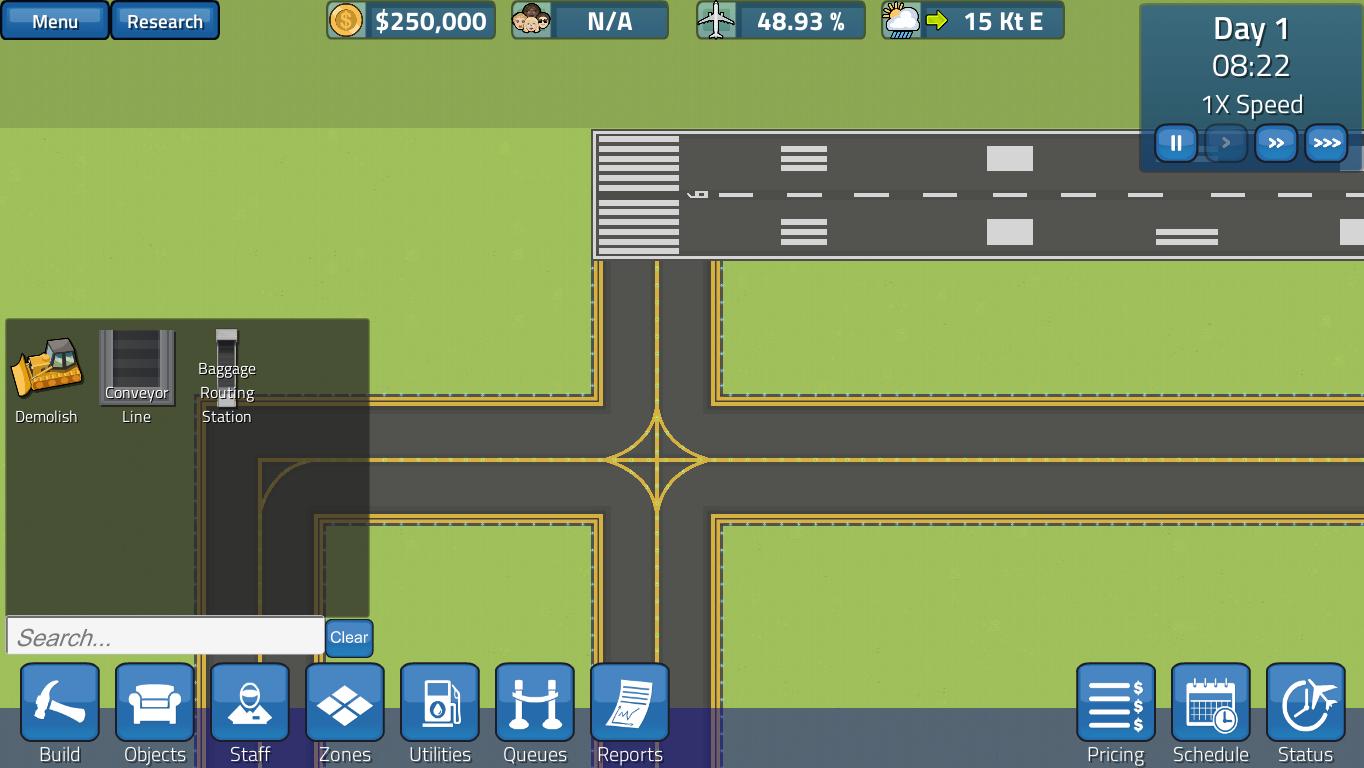The height and width of the screenshot is (768, 1364).
Task: Click the Search input field
Action: tap(165, 637)
